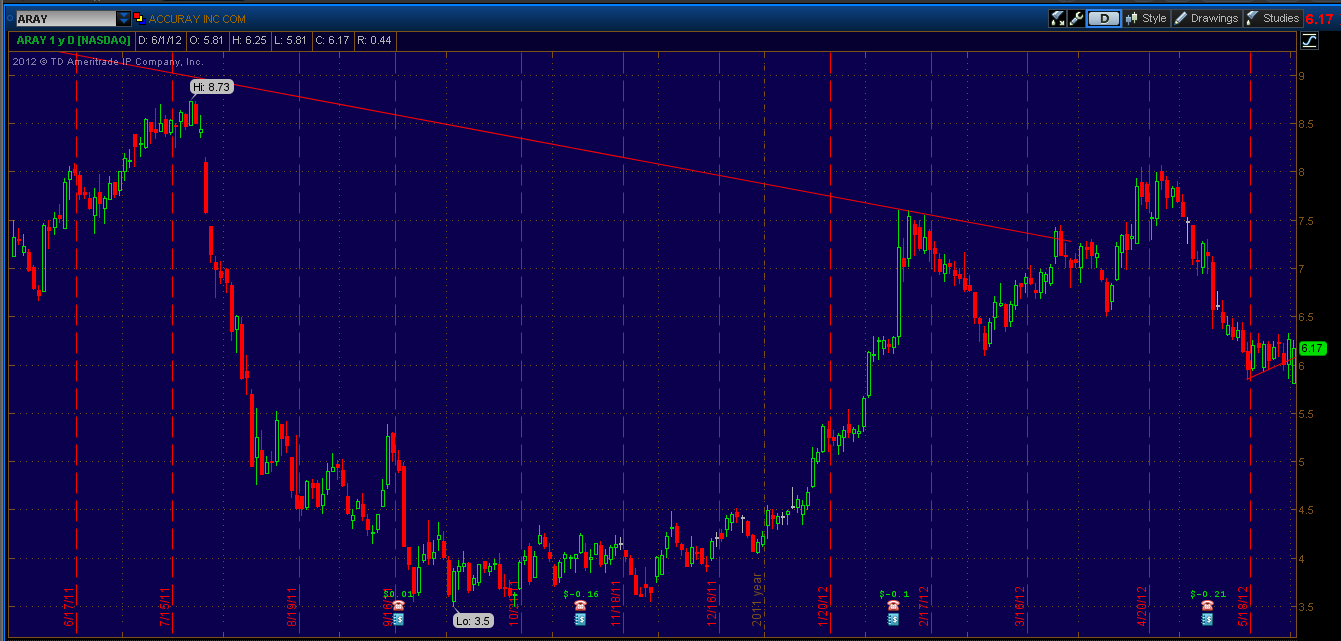
Task: Click the 8.5 price axis label
Action: (1306, 124)
